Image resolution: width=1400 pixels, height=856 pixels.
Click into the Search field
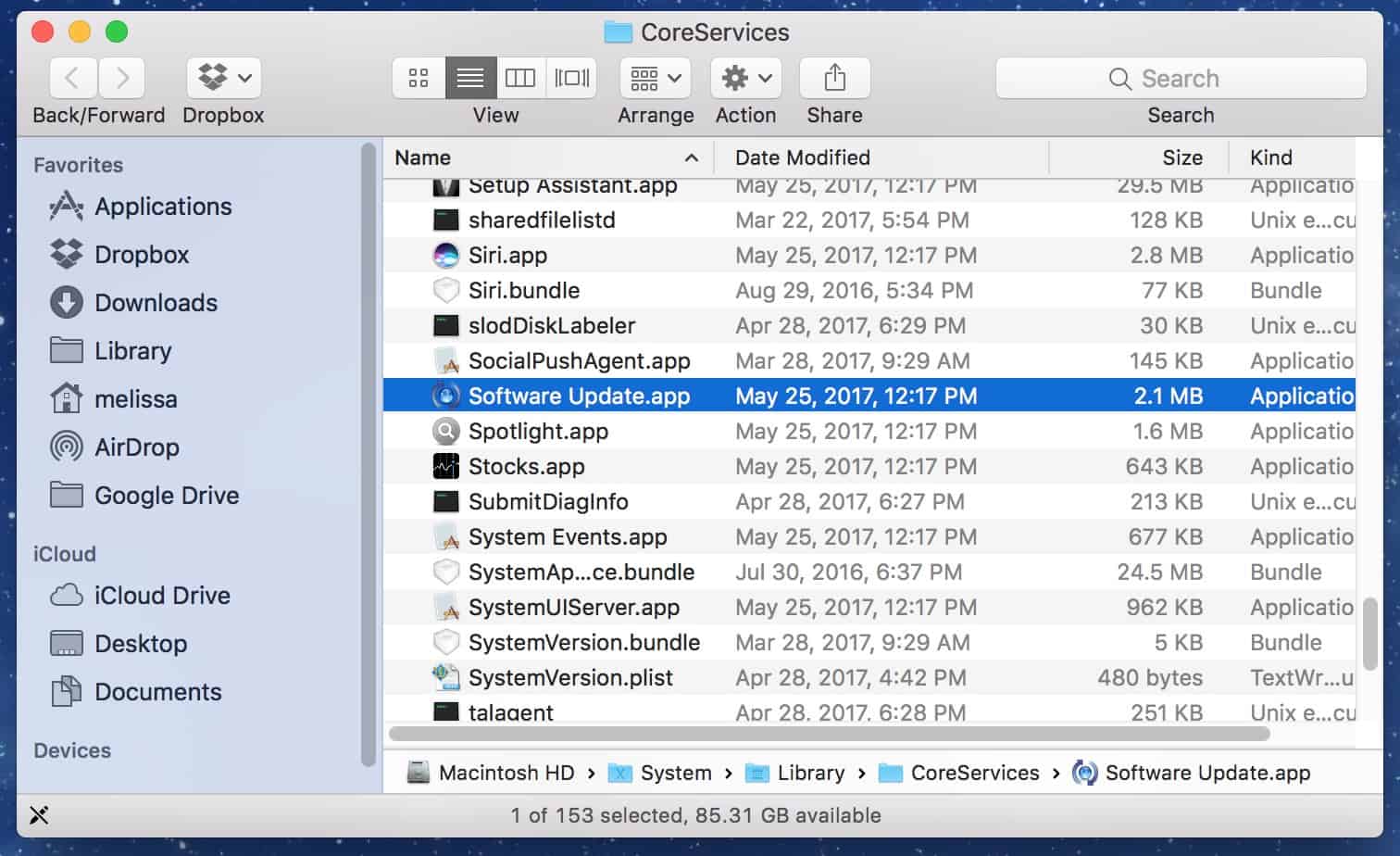click(1181, 78)
